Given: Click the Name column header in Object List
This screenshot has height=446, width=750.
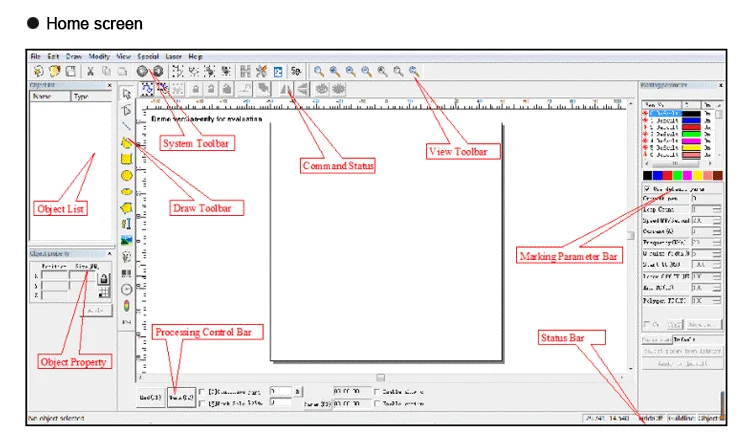Looking at the screenshot, I should [x=50, y=96].
